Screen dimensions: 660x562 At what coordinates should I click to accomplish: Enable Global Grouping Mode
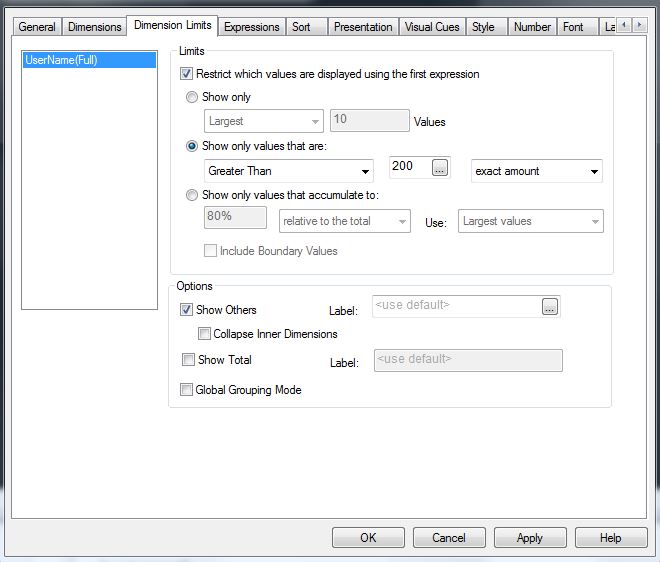point(187,390)
